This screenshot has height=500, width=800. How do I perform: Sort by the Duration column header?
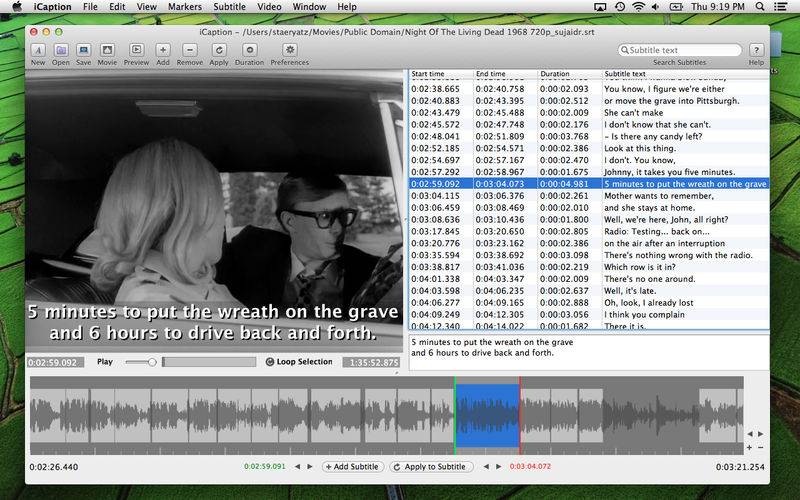tap(569, 73)
